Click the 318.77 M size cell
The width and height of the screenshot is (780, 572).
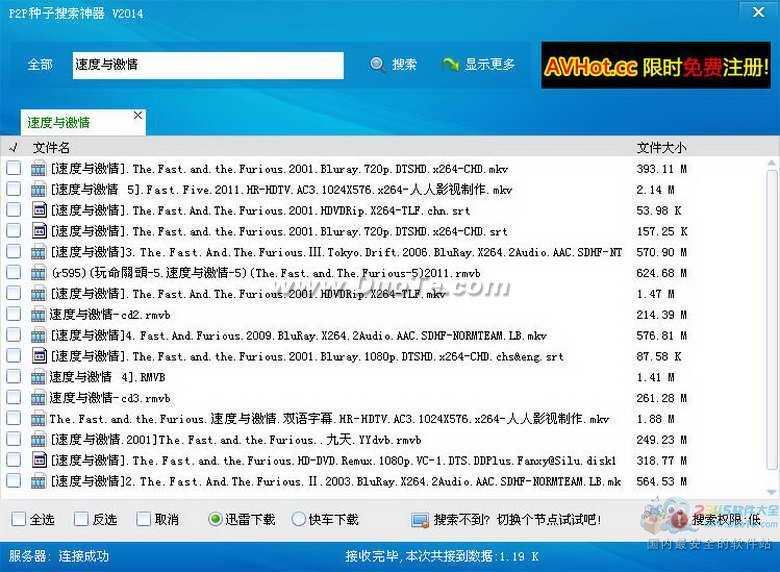(x=662, y=461)
